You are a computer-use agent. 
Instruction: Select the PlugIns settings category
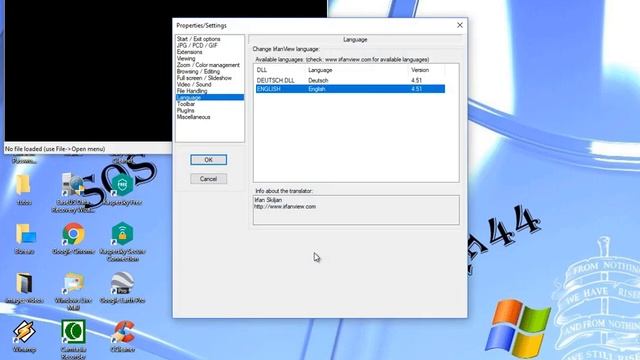click(x=185, y=111)
